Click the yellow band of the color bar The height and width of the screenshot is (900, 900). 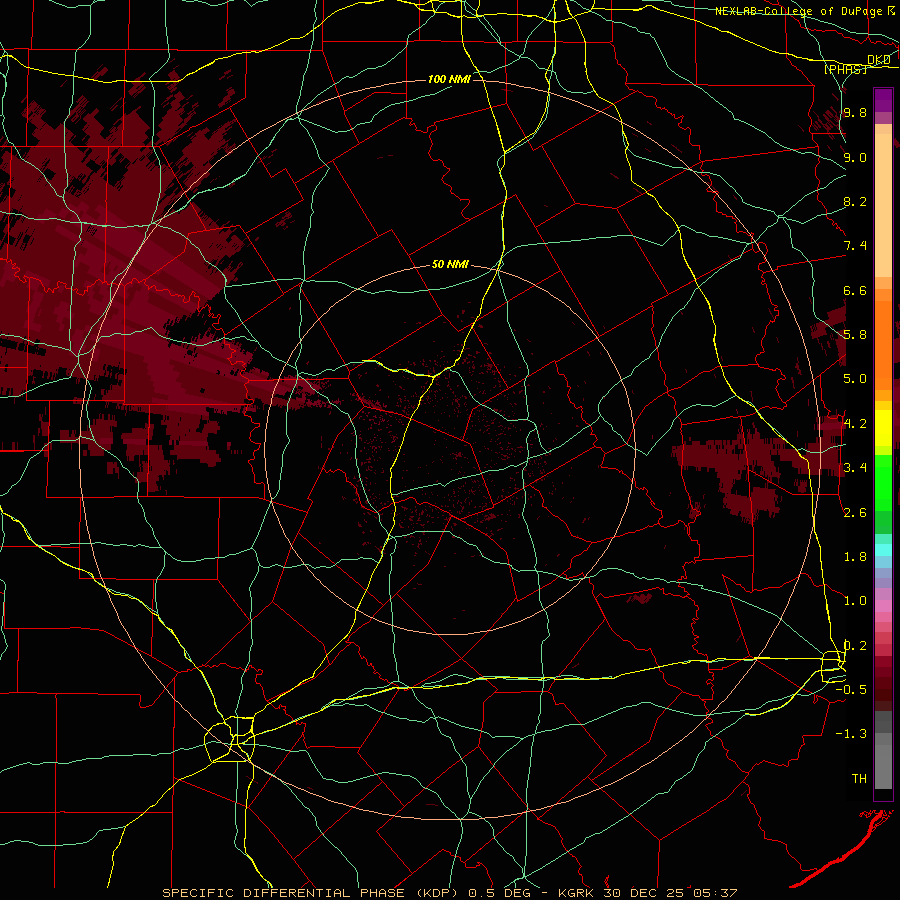(x=883, y=428)
